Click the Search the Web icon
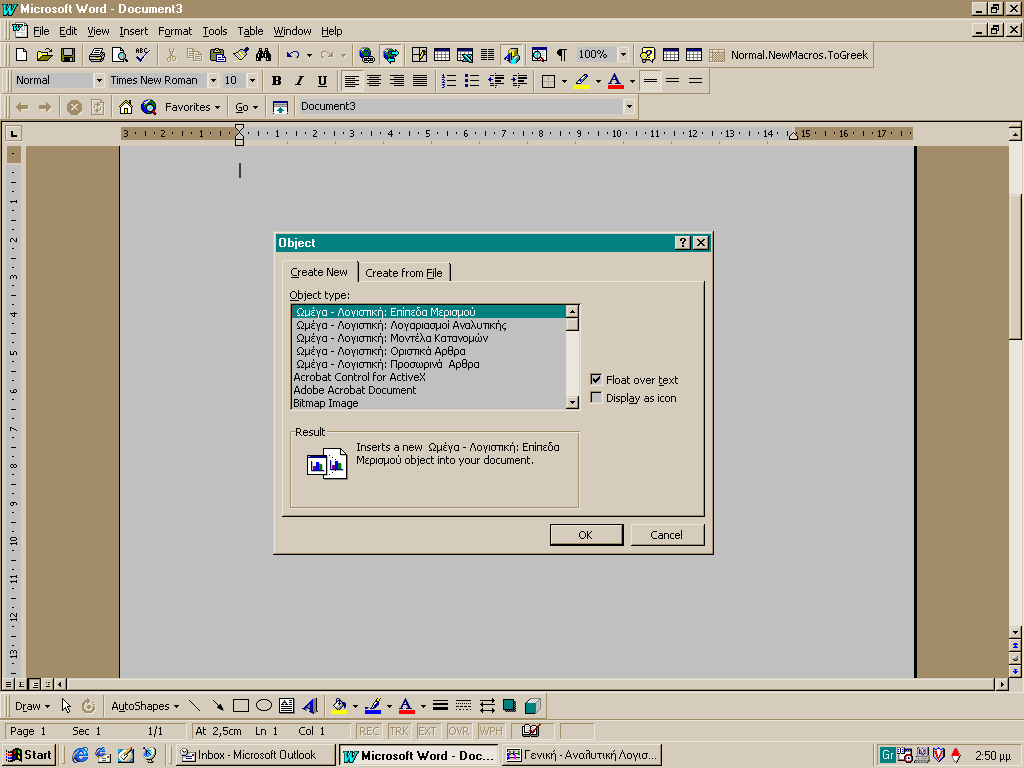Viewport: 1024px width, 768px height. point(149,106)
